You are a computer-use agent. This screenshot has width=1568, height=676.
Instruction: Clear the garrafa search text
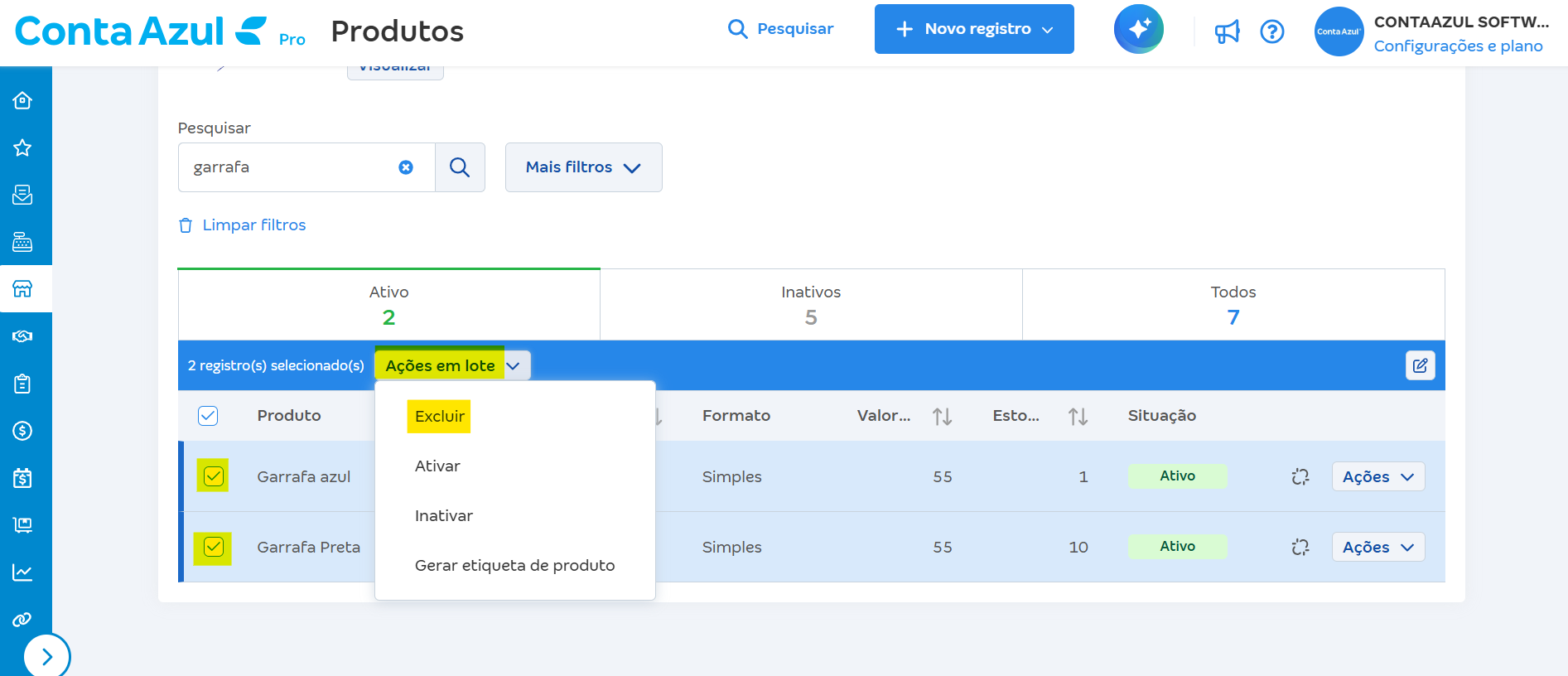click(406, 167)
